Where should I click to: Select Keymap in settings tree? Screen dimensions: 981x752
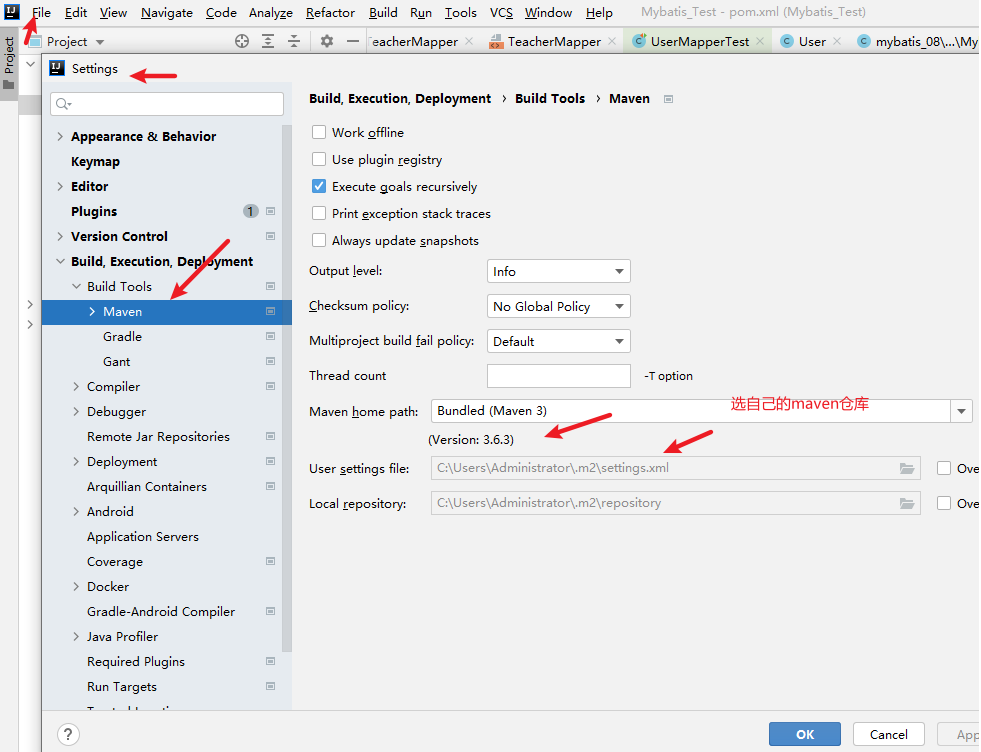pos(95,161)
